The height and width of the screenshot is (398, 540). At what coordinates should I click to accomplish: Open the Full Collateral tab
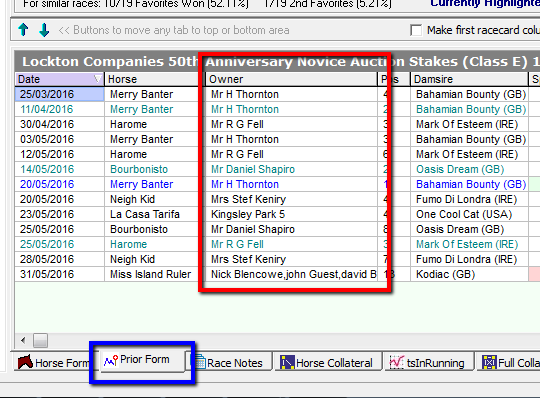509,363
